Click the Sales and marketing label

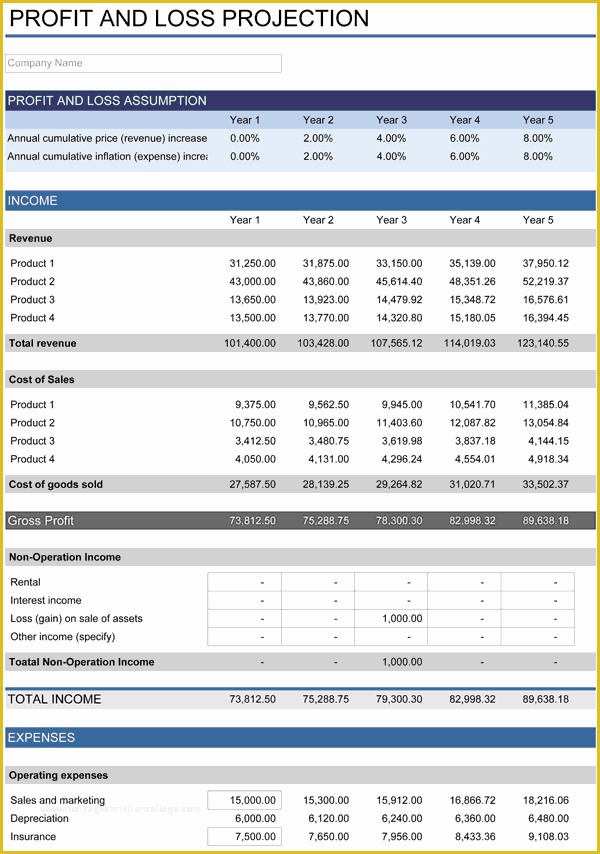tap(58, 800)
